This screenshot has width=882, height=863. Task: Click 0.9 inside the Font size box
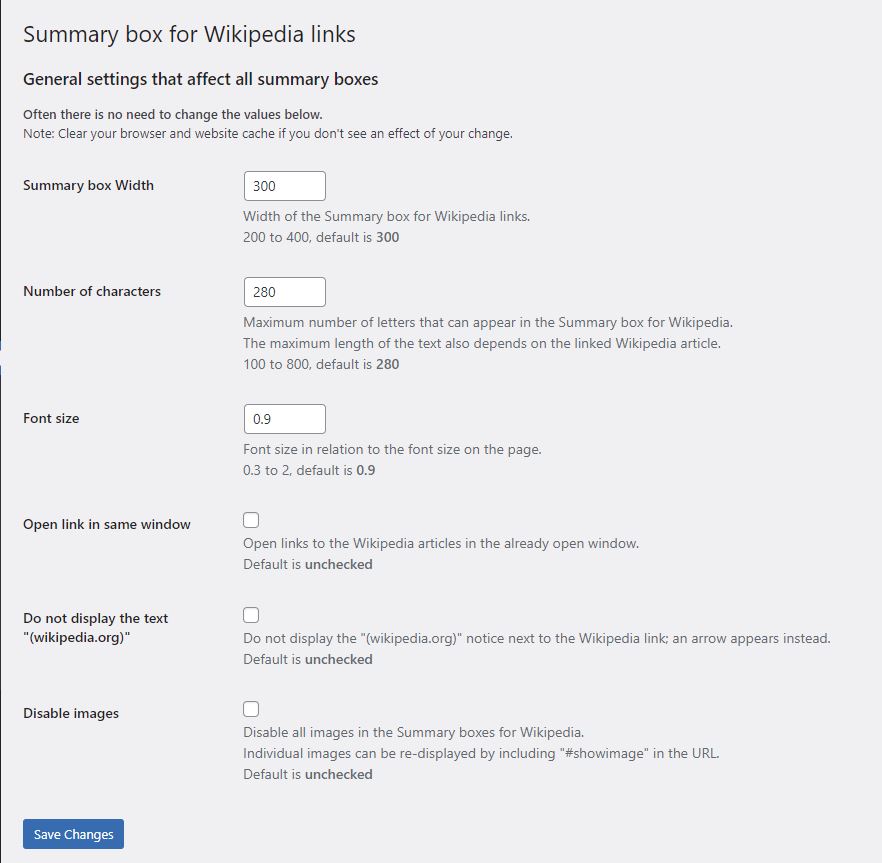pyautogui.click(x=262, y=418)
